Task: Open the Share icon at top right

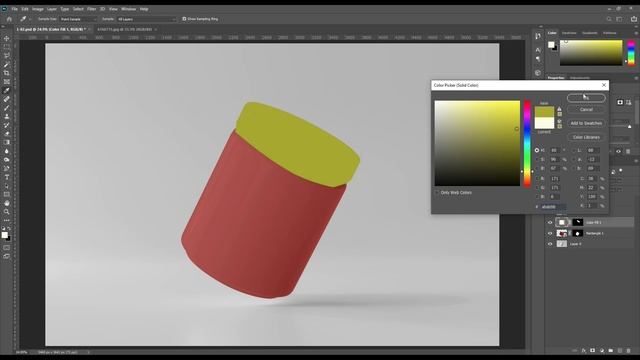Action: tap(633, 19)
